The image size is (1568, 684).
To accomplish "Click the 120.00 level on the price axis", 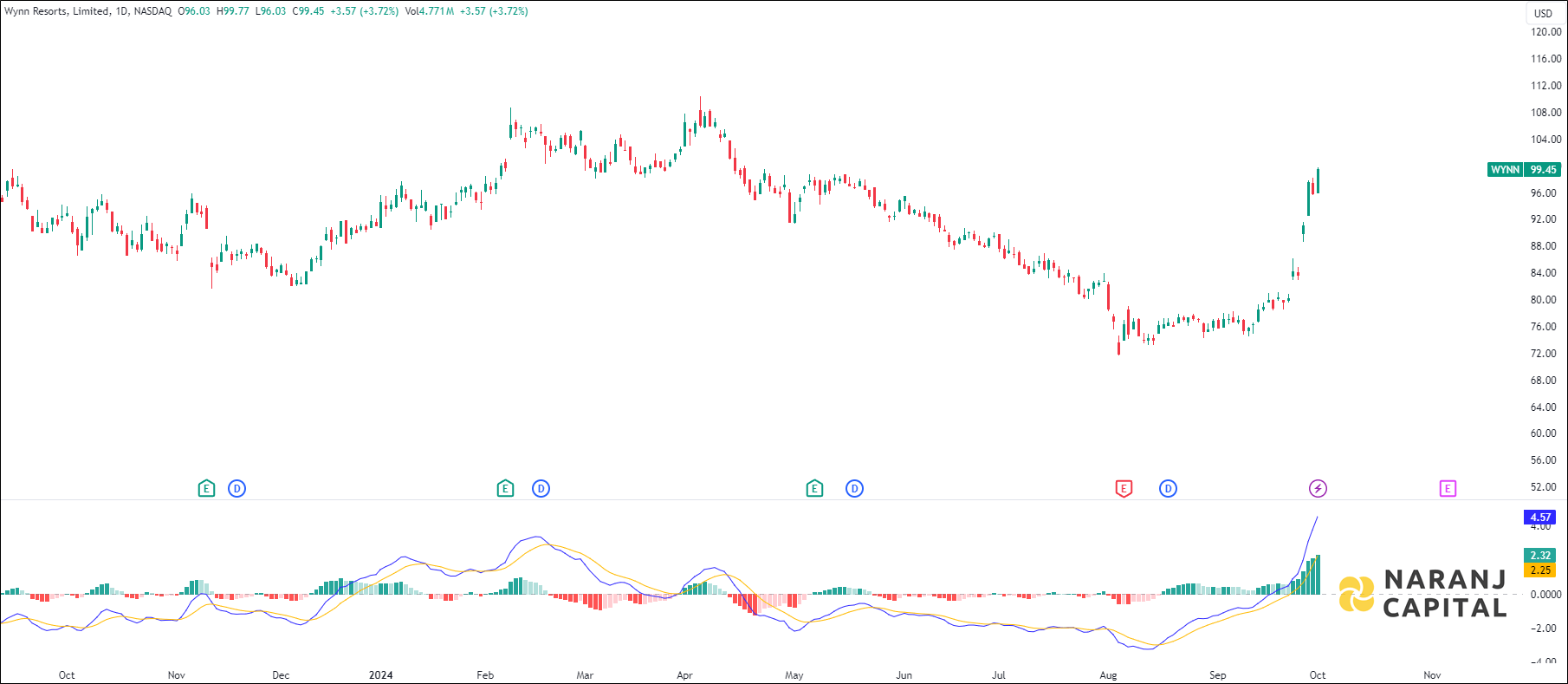I will 1545,32.
